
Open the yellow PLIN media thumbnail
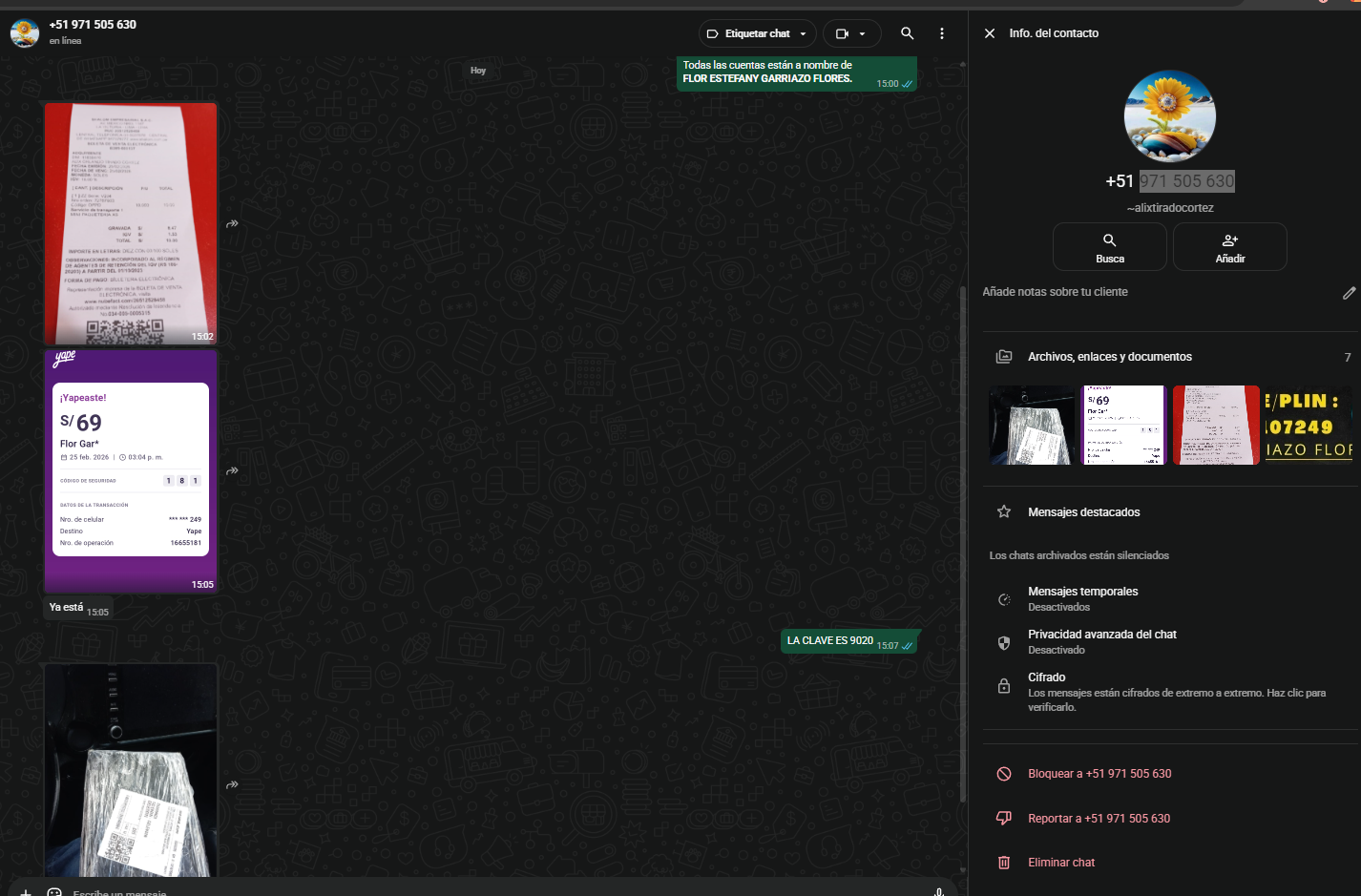1308,426
